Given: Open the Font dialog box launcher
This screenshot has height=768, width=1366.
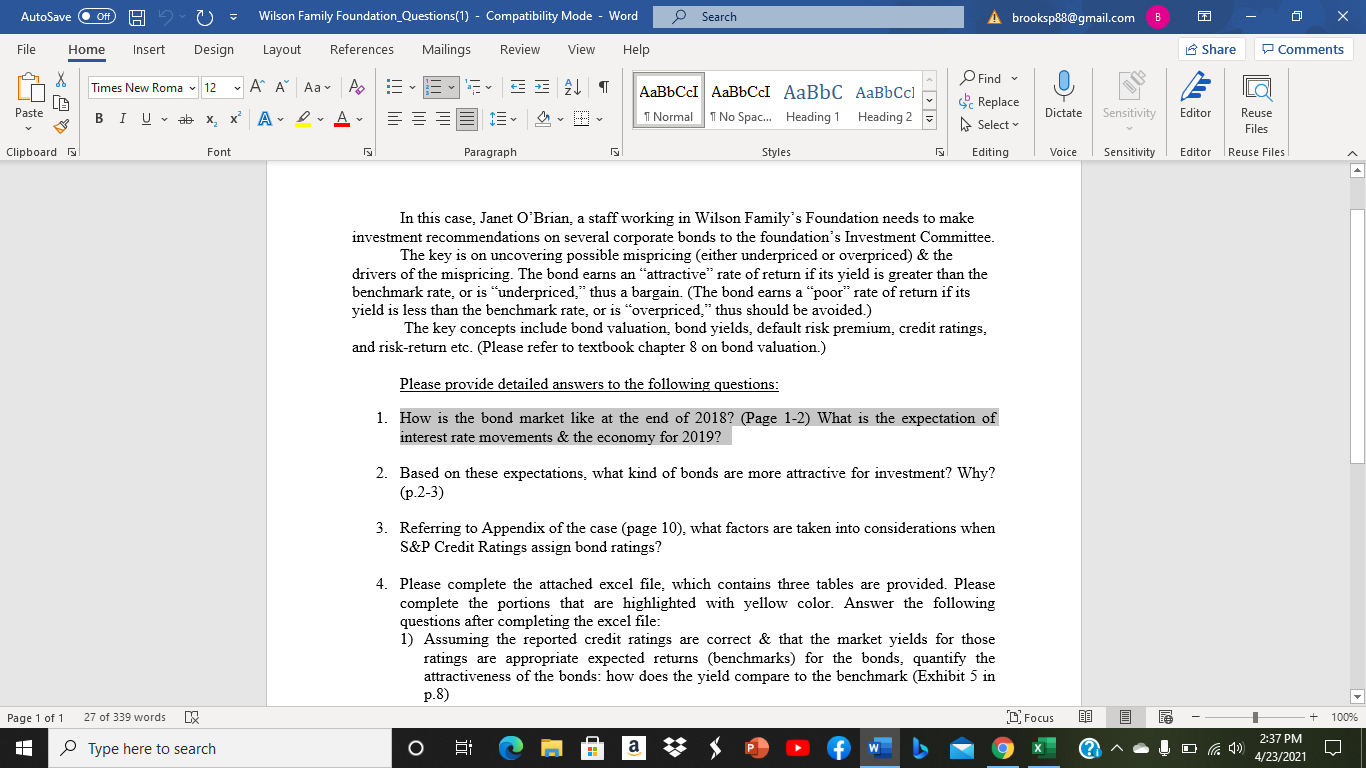Looking at the screenshot, I should tap(368, 152).
